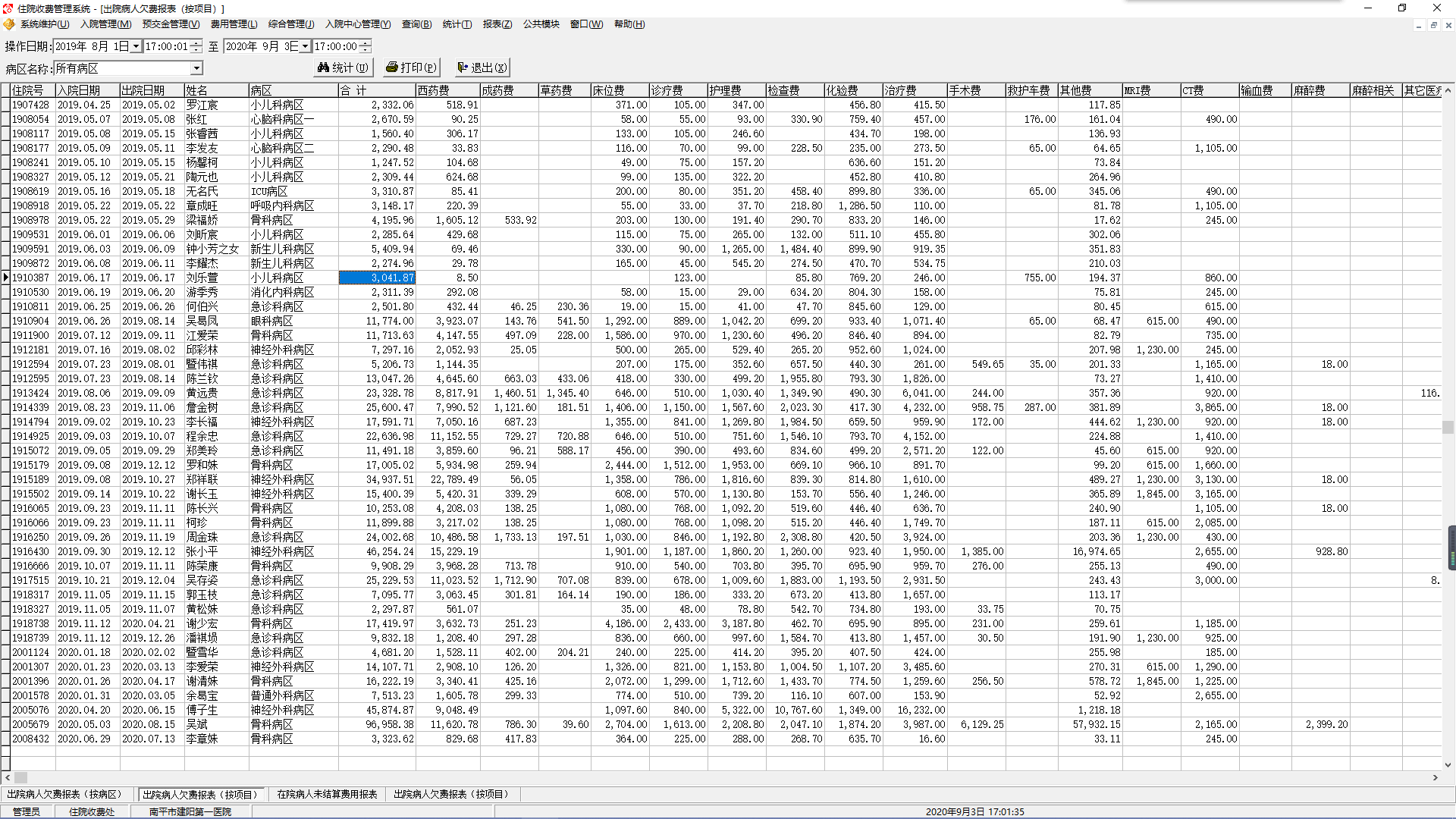The image size is (1456, 819).
Task: Click the door icon 退出 button
Action: [x=482, y=67]
